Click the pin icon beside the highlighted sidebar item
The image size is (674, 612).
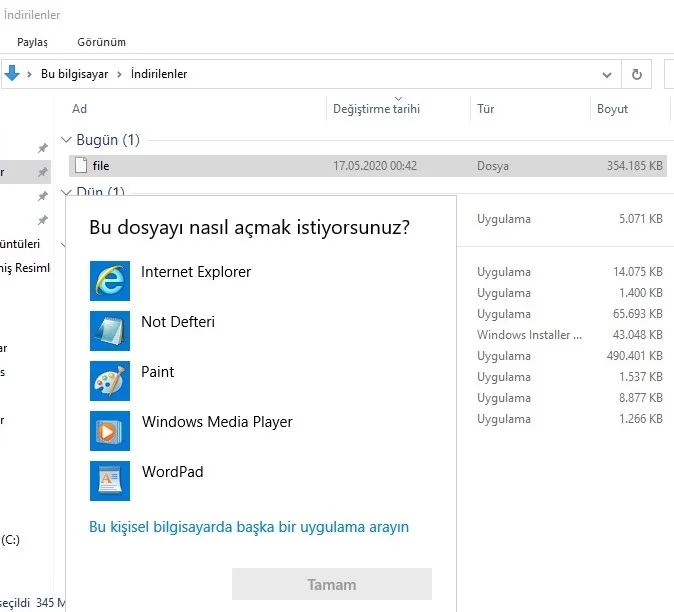coord(43,172)
